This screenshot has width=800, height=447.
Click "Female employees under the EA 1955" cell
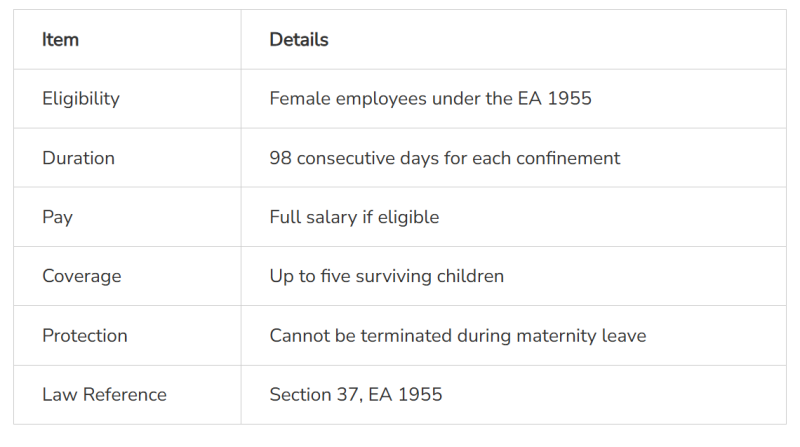click(x=430, y=99)
